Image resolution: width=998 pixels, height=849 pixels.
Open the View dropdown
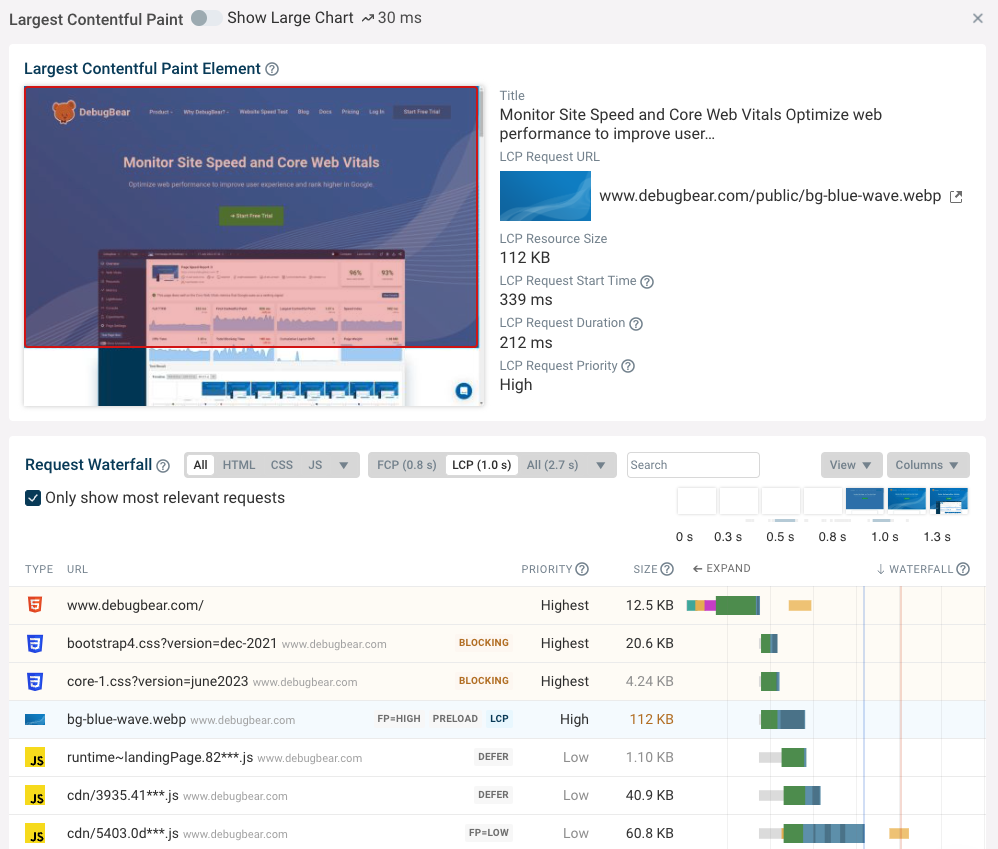(850, 465)
